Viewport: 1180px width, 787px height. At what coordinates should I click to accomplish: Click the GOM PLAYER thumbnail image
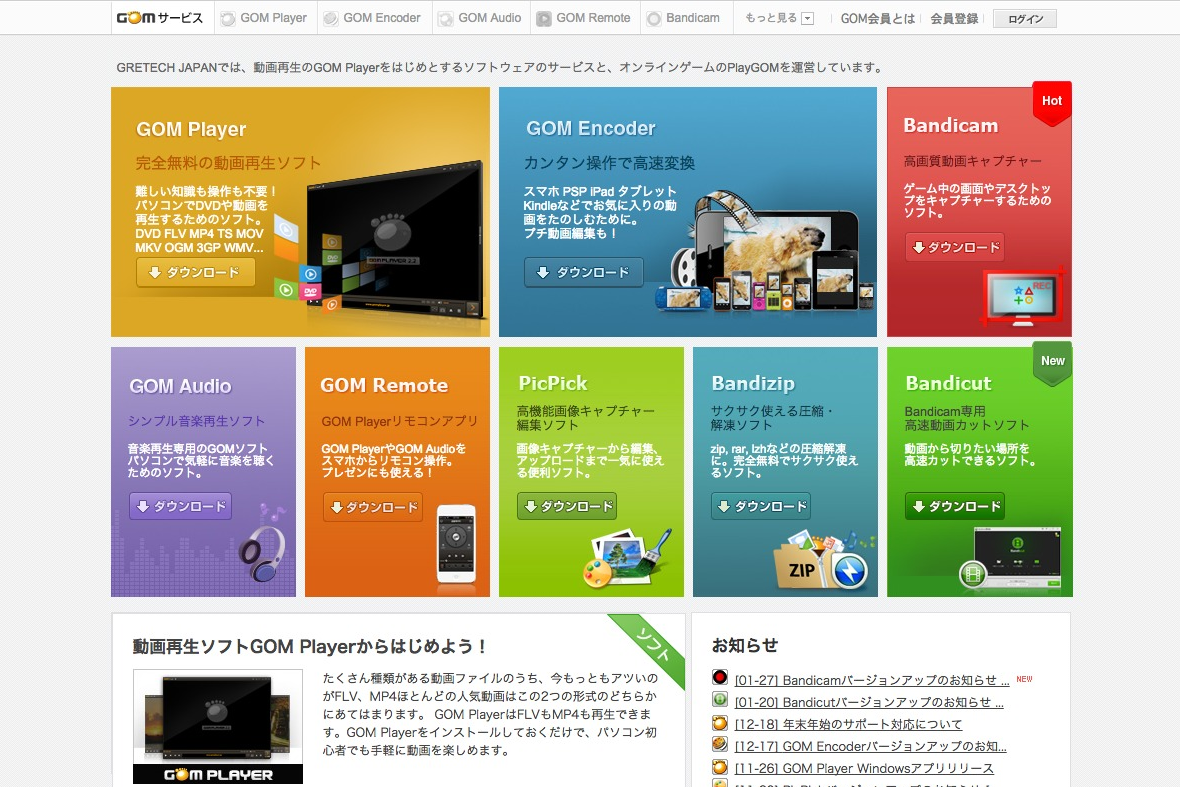click(x=218, y=727)
